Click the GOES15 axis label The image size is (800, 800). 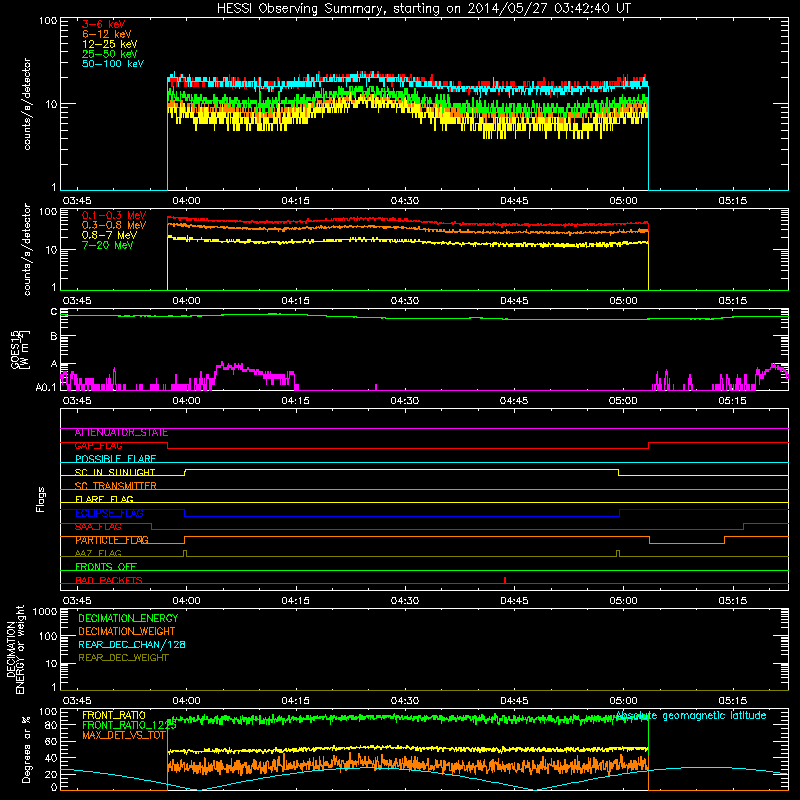(20, 349)
